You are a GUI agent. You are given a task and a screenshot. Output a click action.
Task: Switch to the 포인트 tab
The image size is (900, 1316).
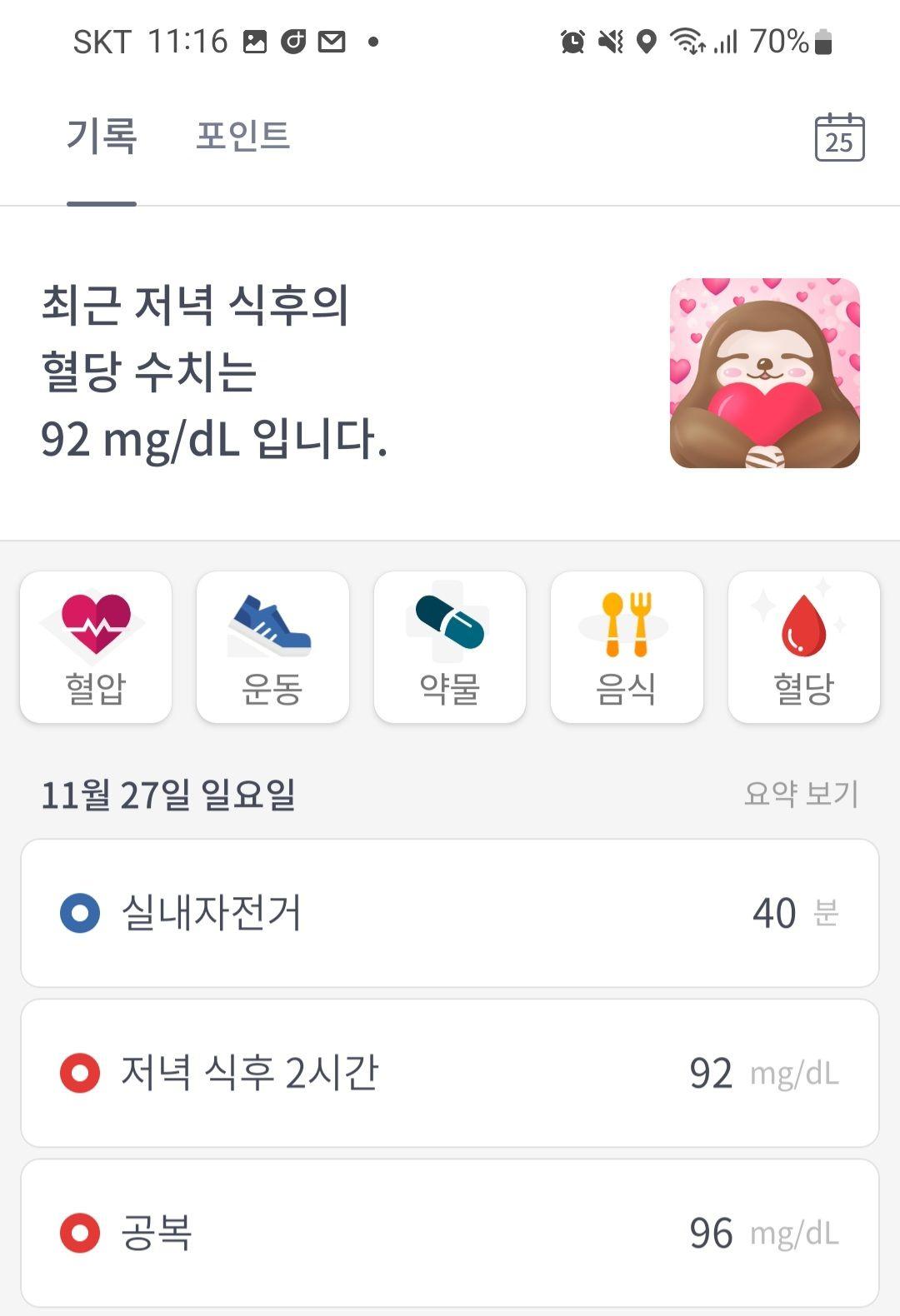click(x=242, y=136)
